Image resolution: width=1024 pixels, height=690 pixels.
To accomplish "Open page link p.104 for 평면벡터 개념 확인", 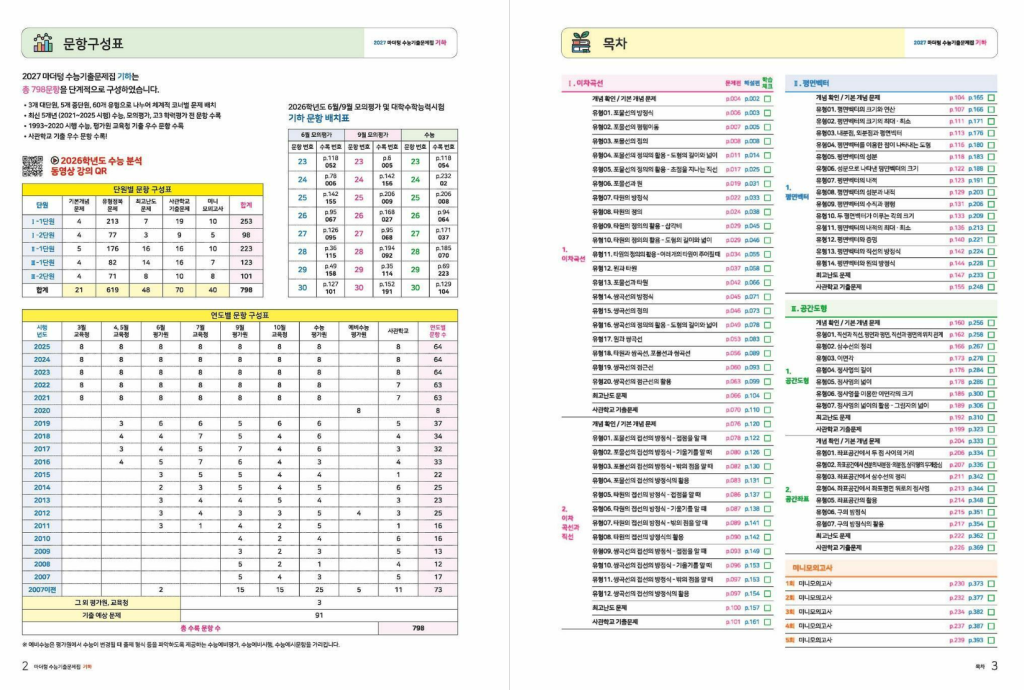I will click(956, 97).
